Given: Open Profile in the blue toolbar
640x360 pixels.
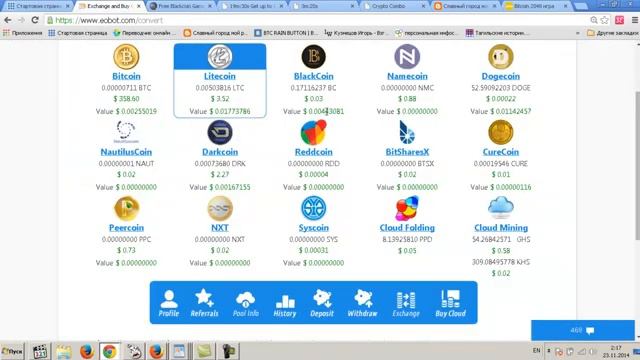Looking at the screenshot, I should click(169, 304).
